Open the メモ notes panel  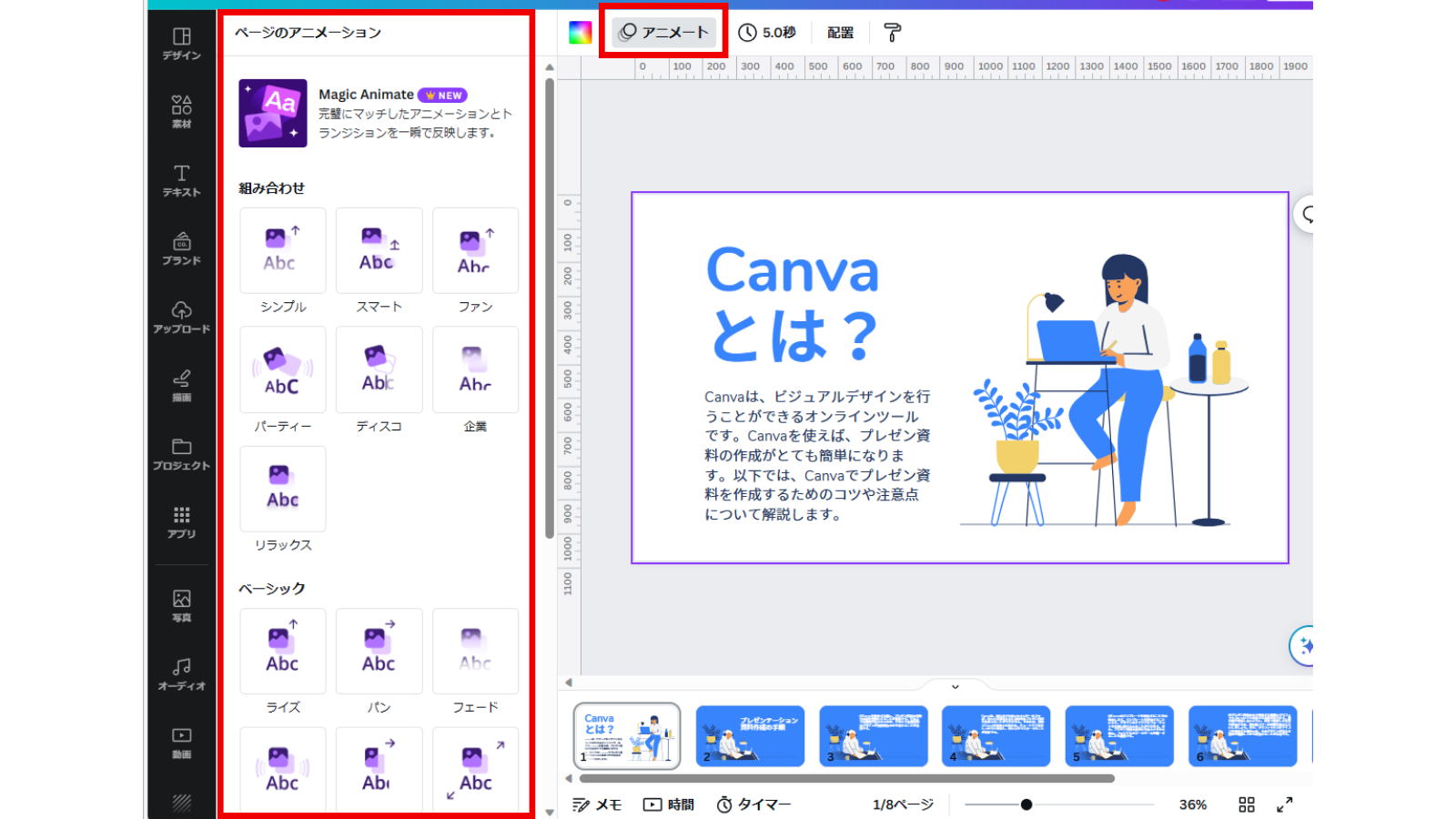click(597, 804)
